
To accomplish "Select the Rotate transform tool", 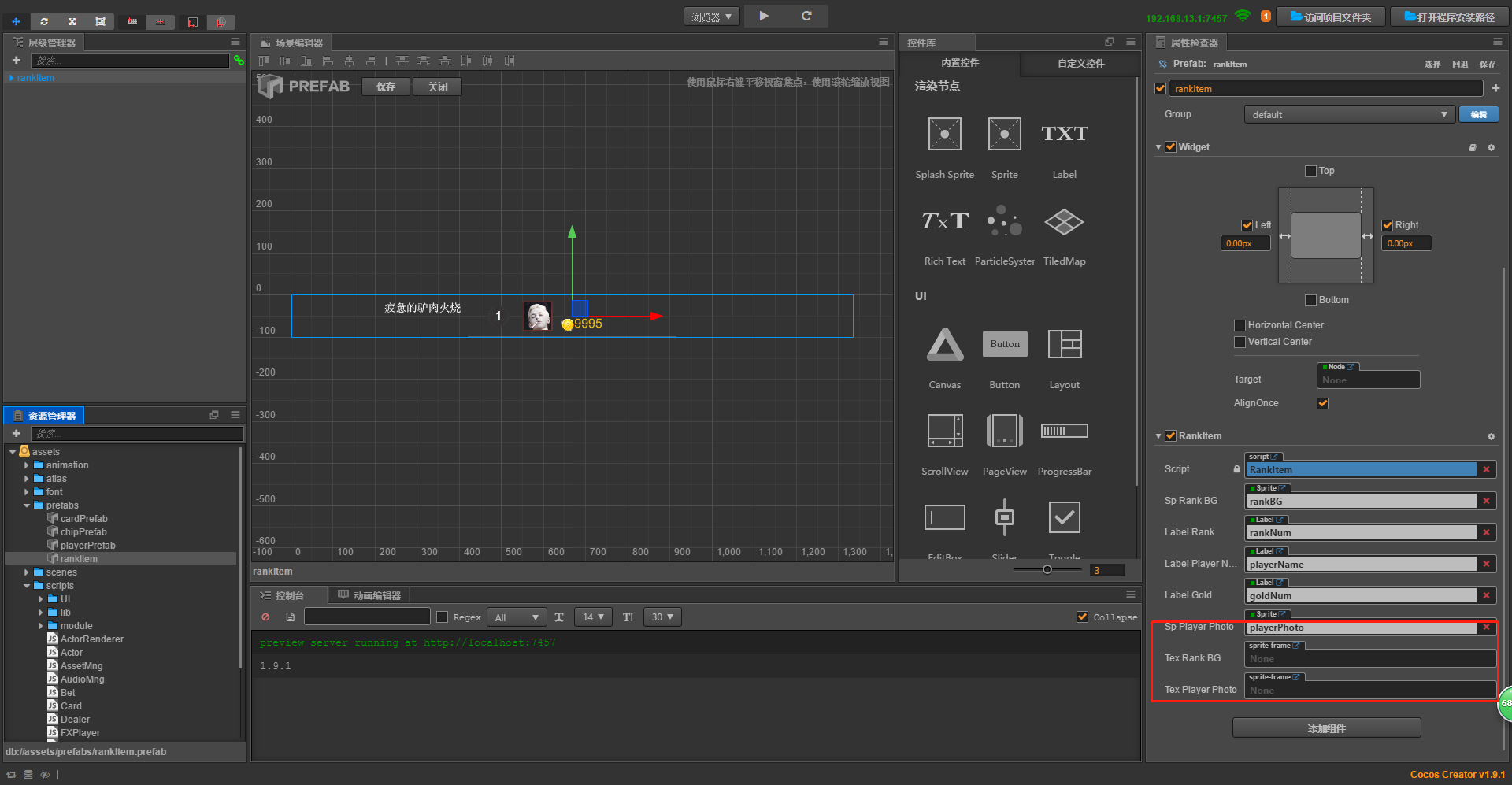I will click(x=44, y=21).
